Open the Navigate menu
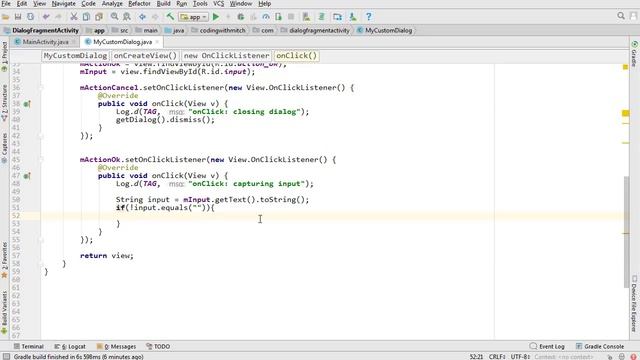Screen dimensions: 640x360 point(64,4)
